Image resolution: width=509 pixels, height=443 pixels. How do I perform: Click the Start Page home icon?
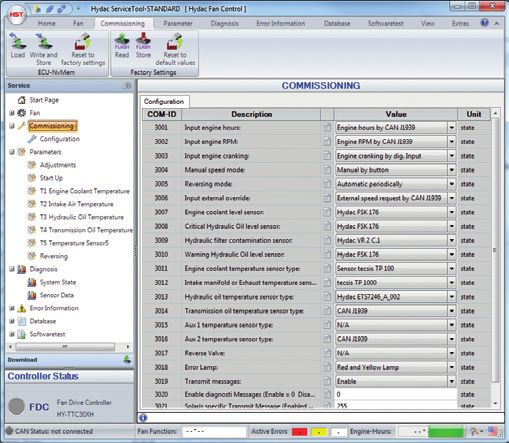pos(22,100)
